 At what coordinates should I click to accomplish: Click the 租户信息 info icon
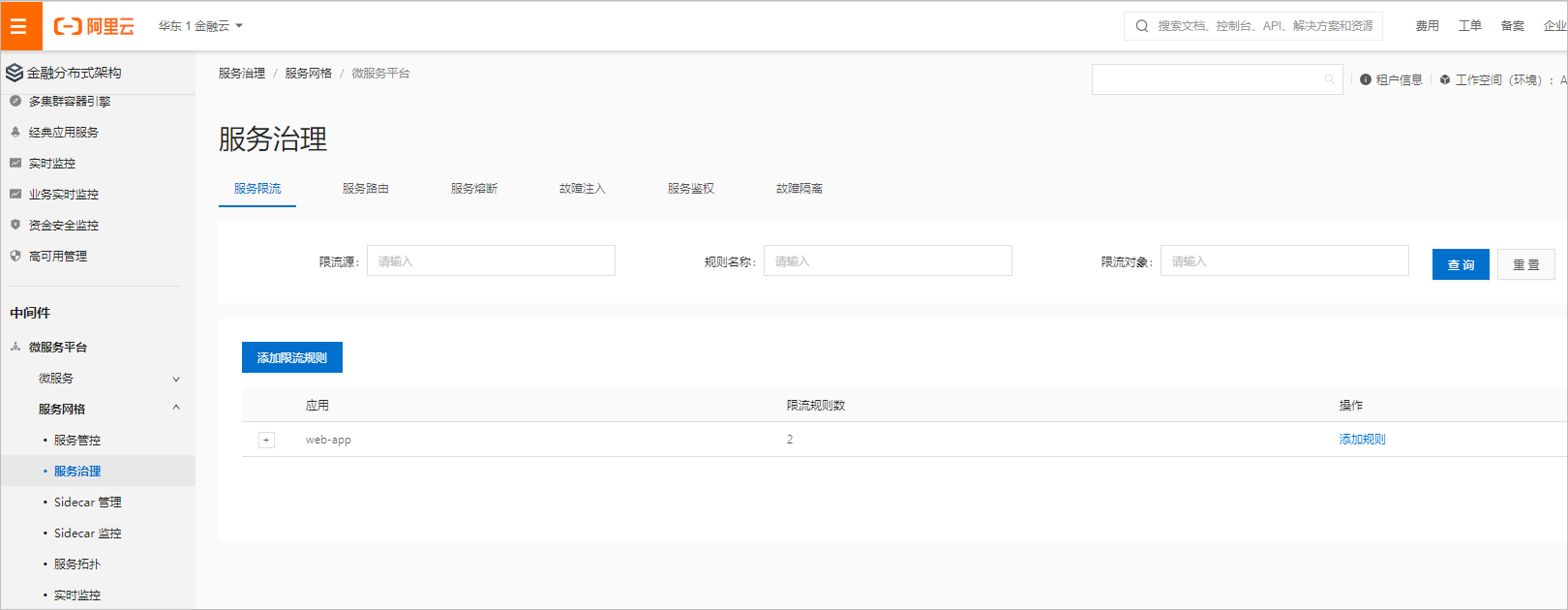[x=1366, y=79]
